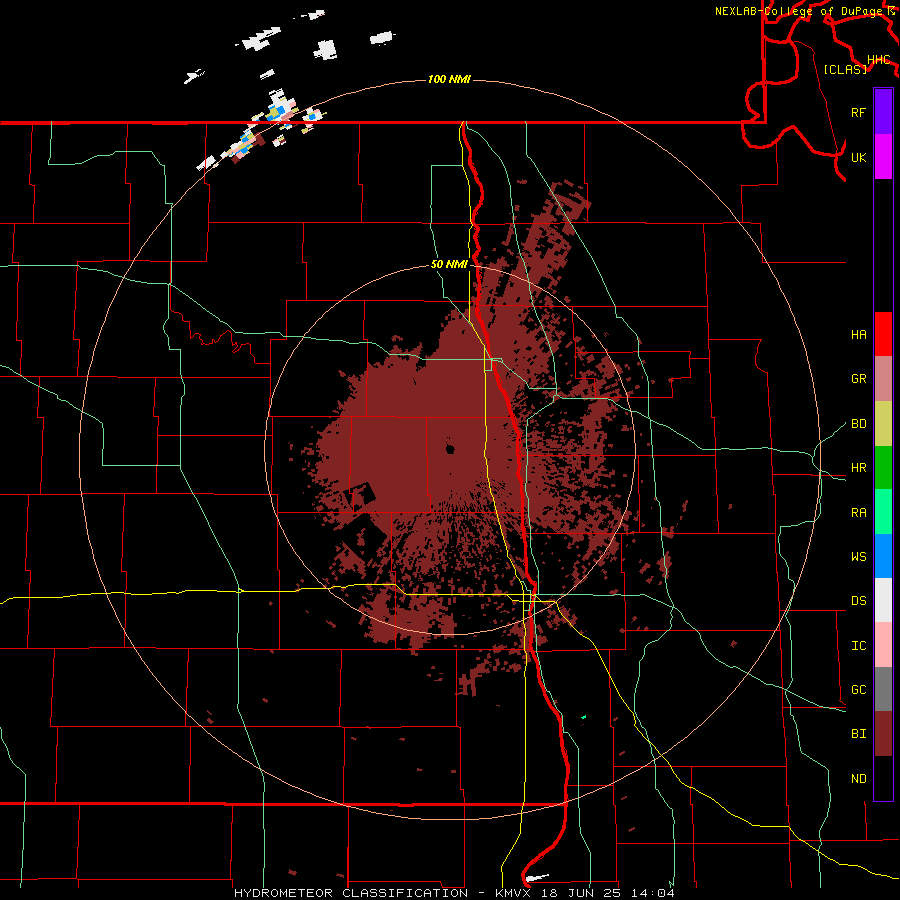Screen dimensions: 900x900
Task: Click the UK legend label
Action: (x=858, y=157)
